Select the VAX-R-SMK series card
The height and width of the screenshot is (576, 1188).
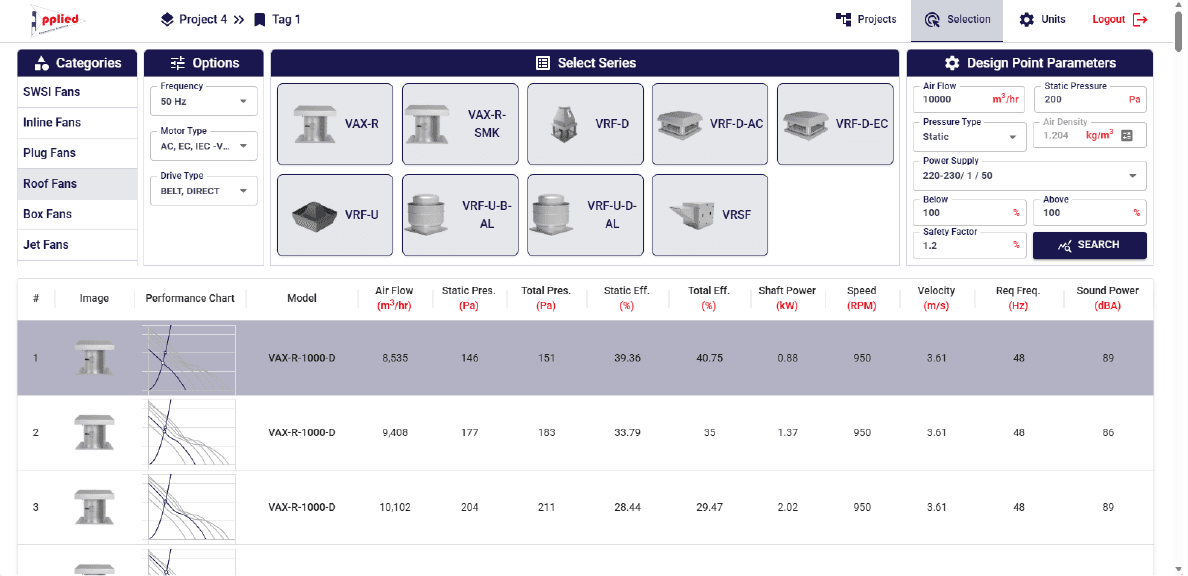(x=461, y=124)
